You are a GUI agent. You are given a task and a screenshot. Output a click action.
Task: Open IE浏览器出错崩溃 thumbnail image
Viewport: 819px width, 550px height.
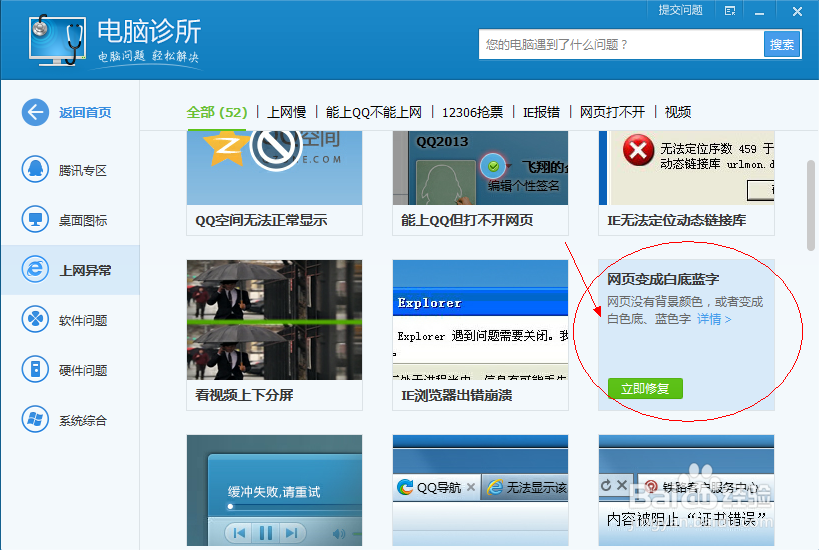pos(480,320)
